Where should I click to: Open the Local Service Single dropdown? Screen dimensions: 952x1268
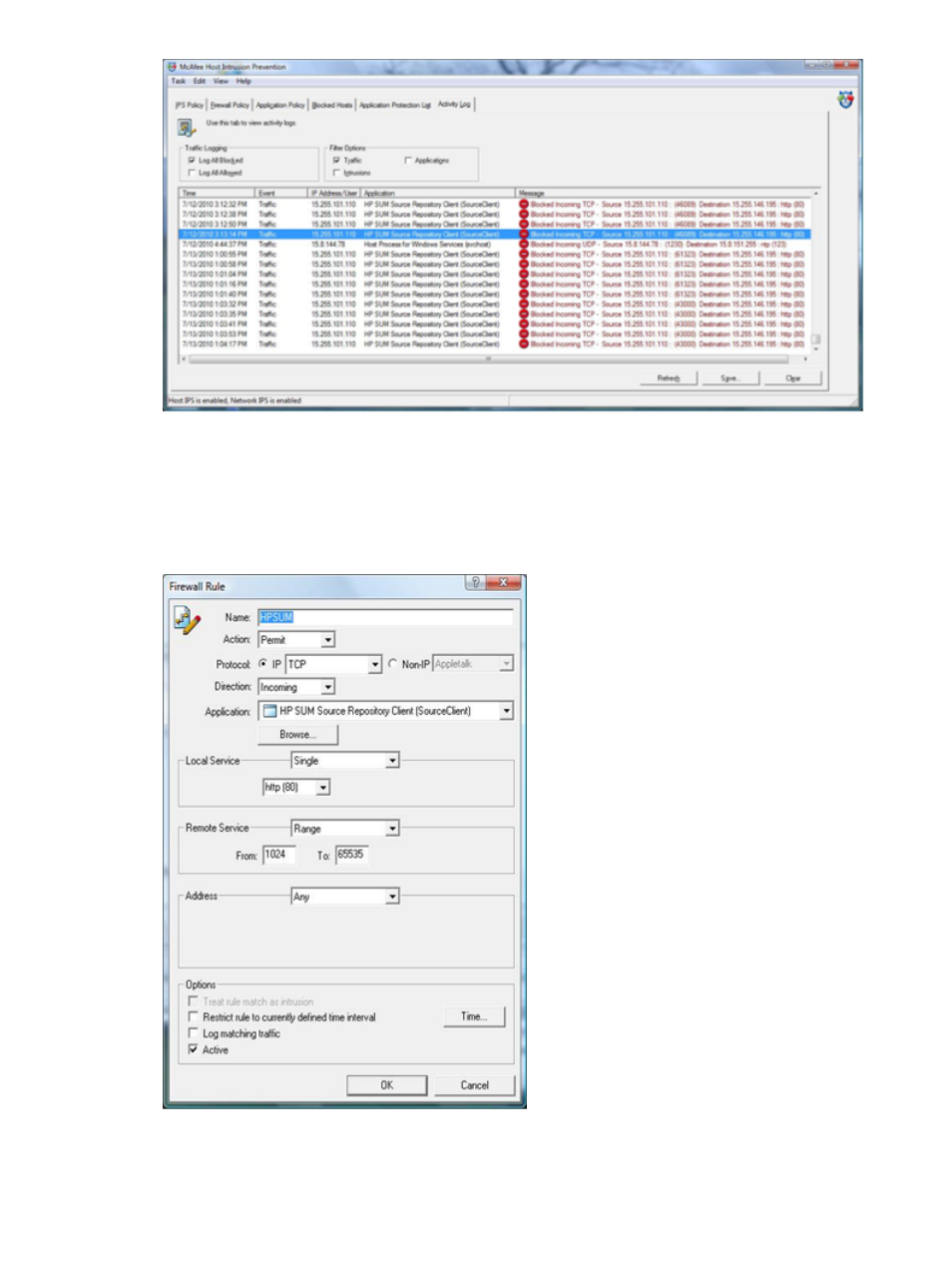click(392, 761)
